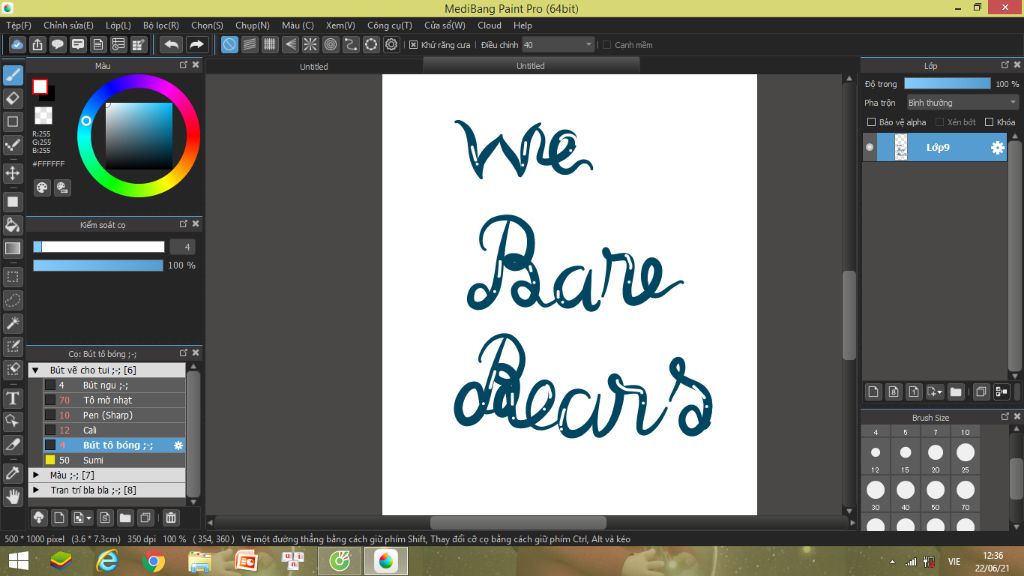Open the Bộ lọc(R) menu
This screenshot has width=1024, height=576.
tap(161, 25)
